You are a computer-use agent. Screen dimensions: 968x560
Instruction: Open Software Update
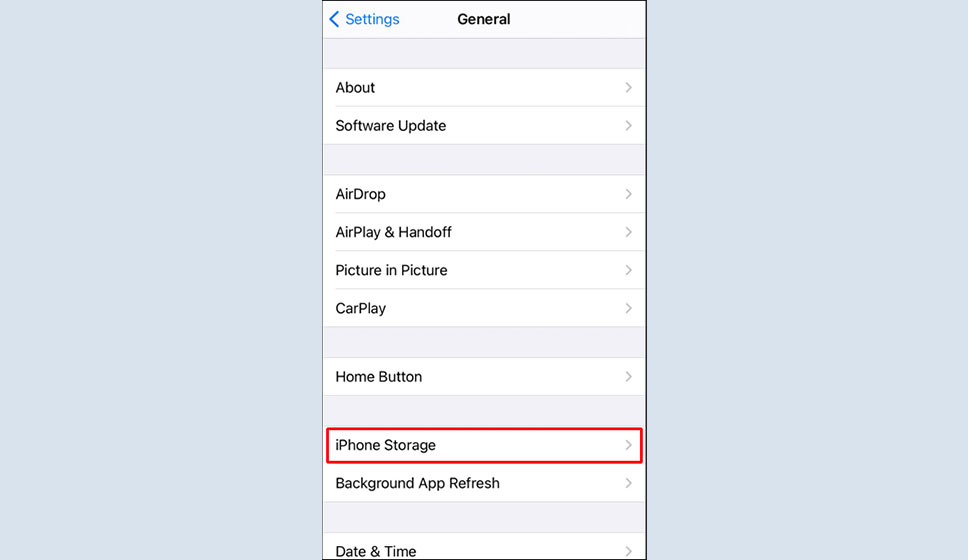click(x=484, y=126)
